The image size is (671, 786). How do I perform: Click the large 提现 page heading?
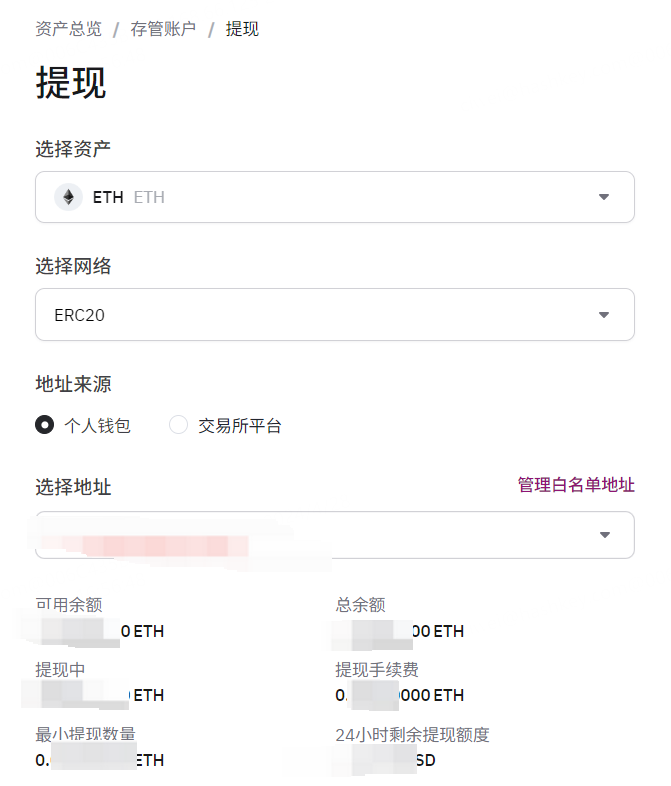click(71, 83)
